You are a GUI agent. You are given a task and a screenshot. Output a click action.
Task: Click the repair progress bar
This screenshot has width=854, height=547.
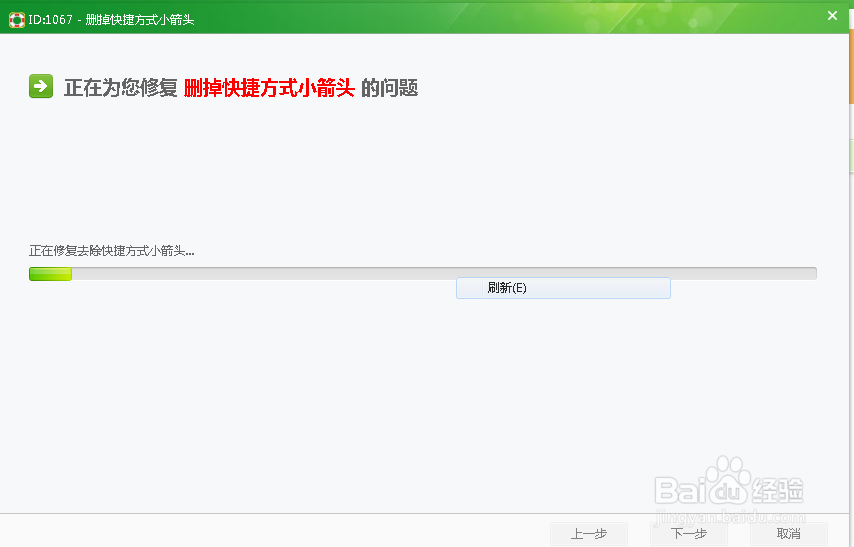[423, 274]
